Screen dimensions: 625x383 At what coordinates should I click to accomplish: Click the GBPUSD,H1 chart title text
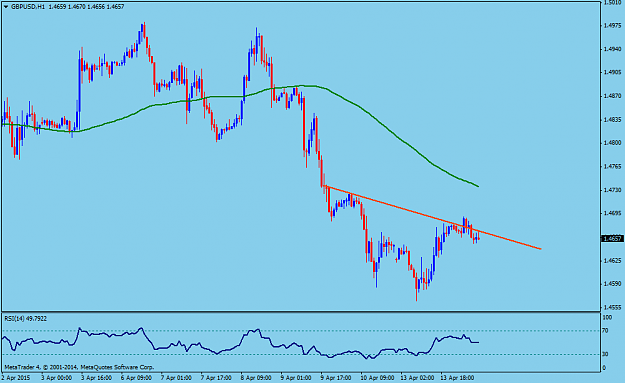(x=28, y=7)
